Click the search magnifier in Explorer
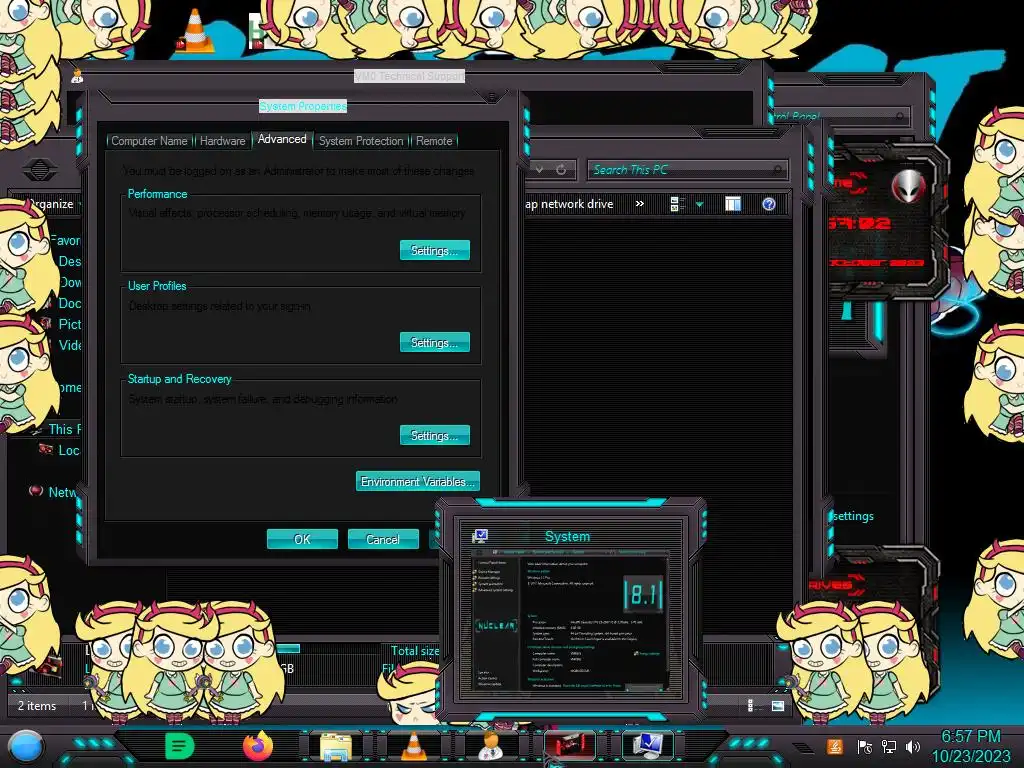The width and height of the screenshot is (1024, 768). point(777,170)
